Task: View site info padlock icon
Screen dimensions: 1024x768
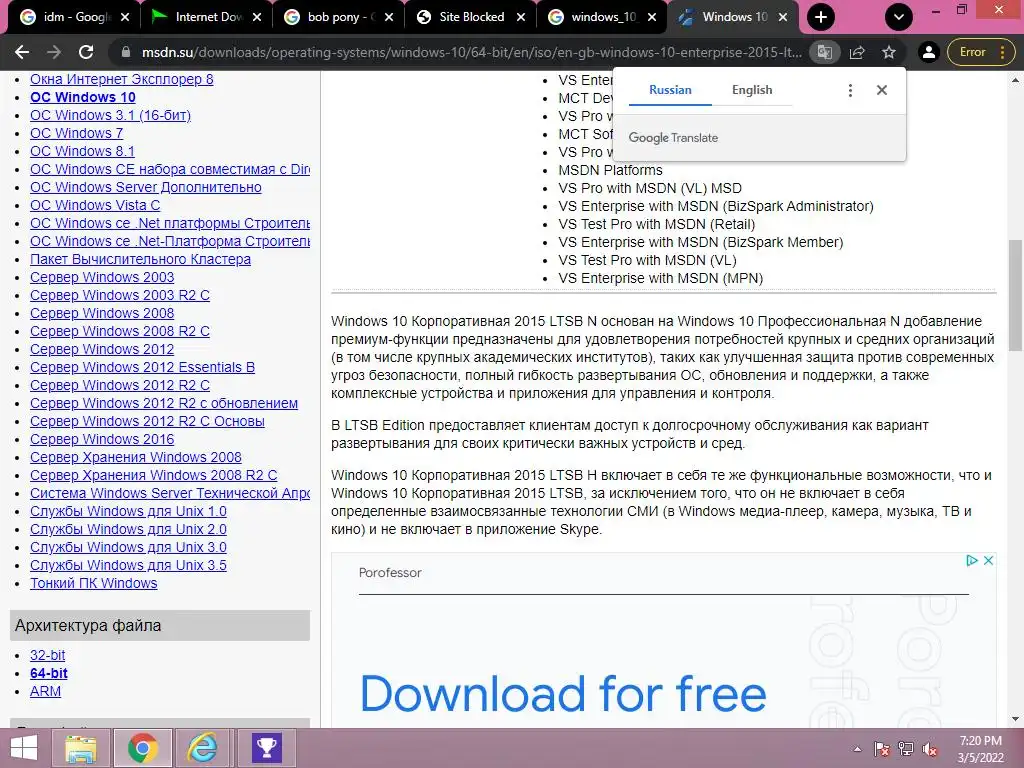Action: click(125, 52)
